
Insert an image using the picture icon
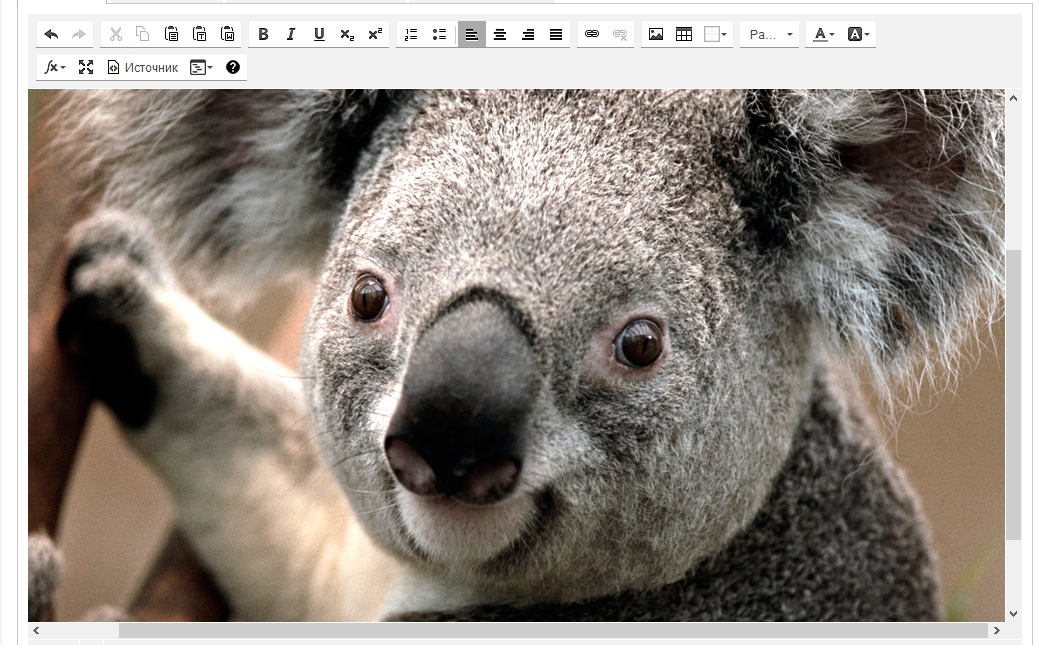tap(656, 34)
